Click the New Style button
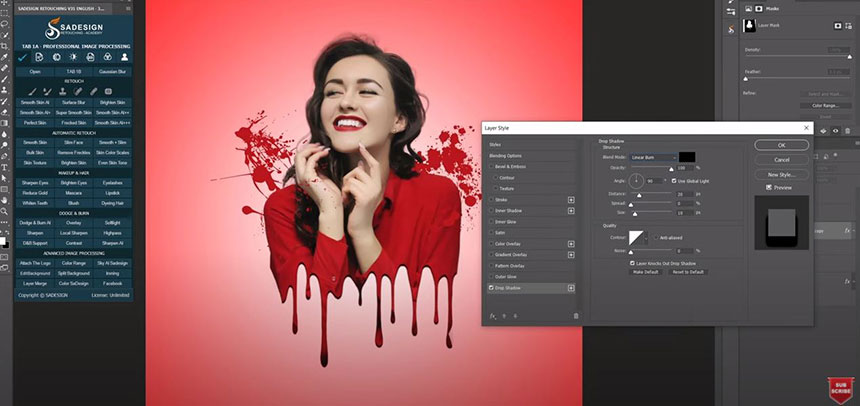This screenshot has width=860, height=406. [782, 174]
